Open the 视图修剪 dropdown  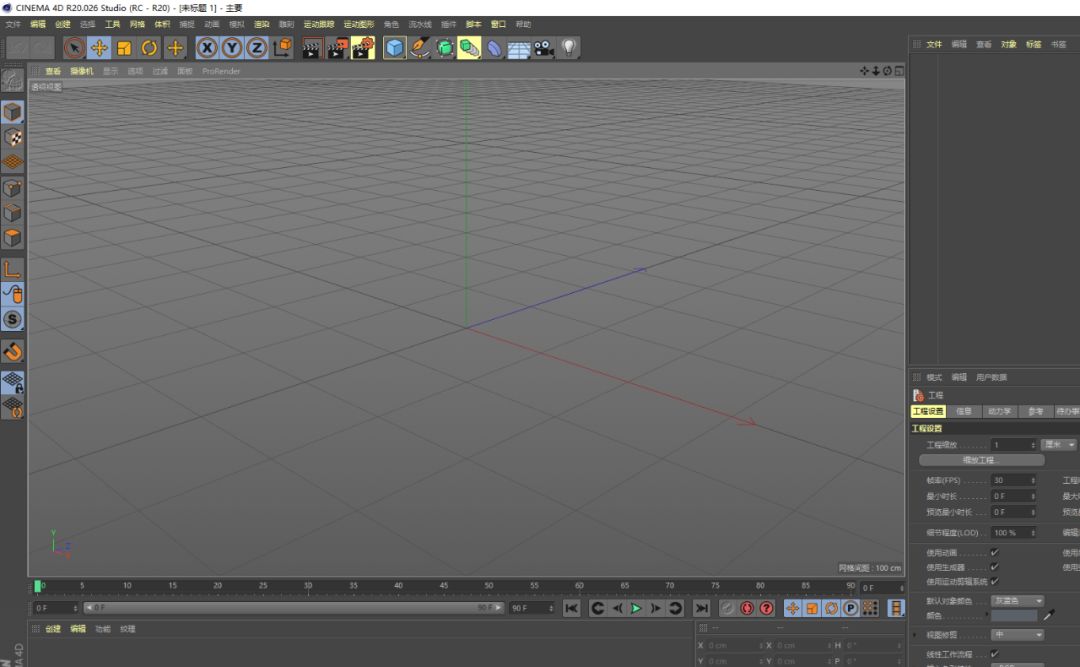[1017, 635]
